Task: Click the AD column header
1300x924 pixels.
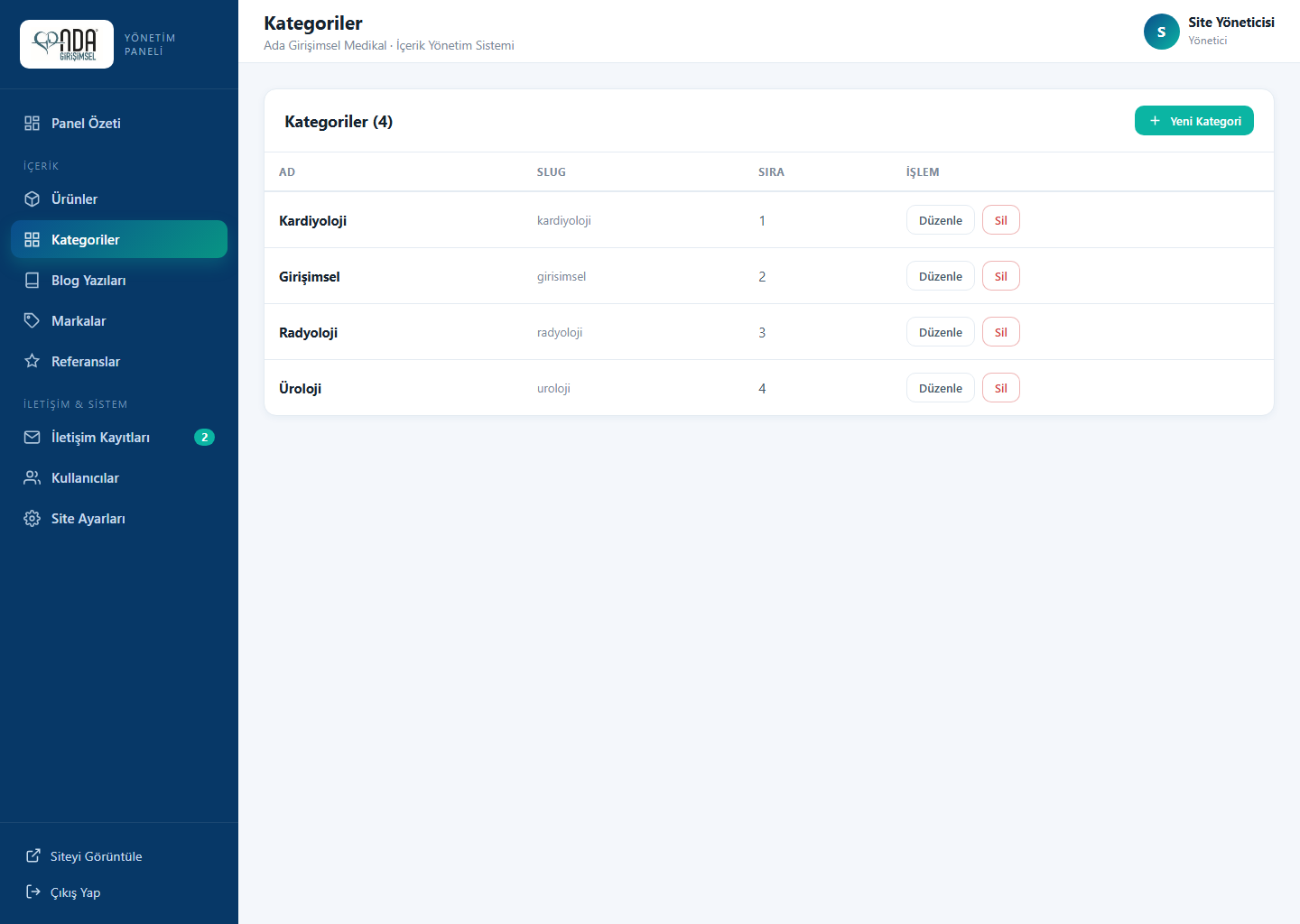Action: pos(287,172)
